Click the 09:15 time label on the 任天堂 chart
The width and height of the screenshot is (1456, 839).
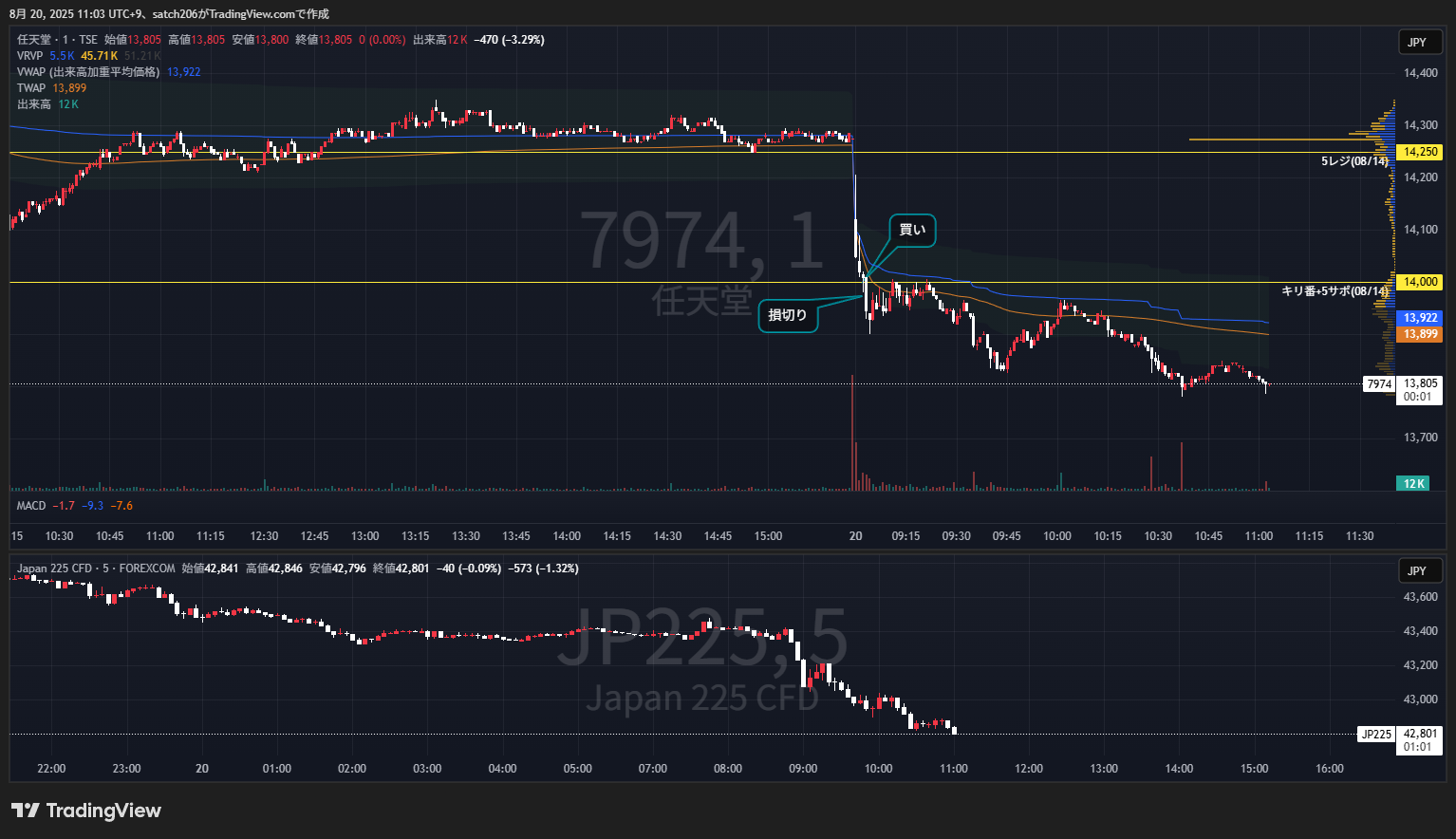905,536
